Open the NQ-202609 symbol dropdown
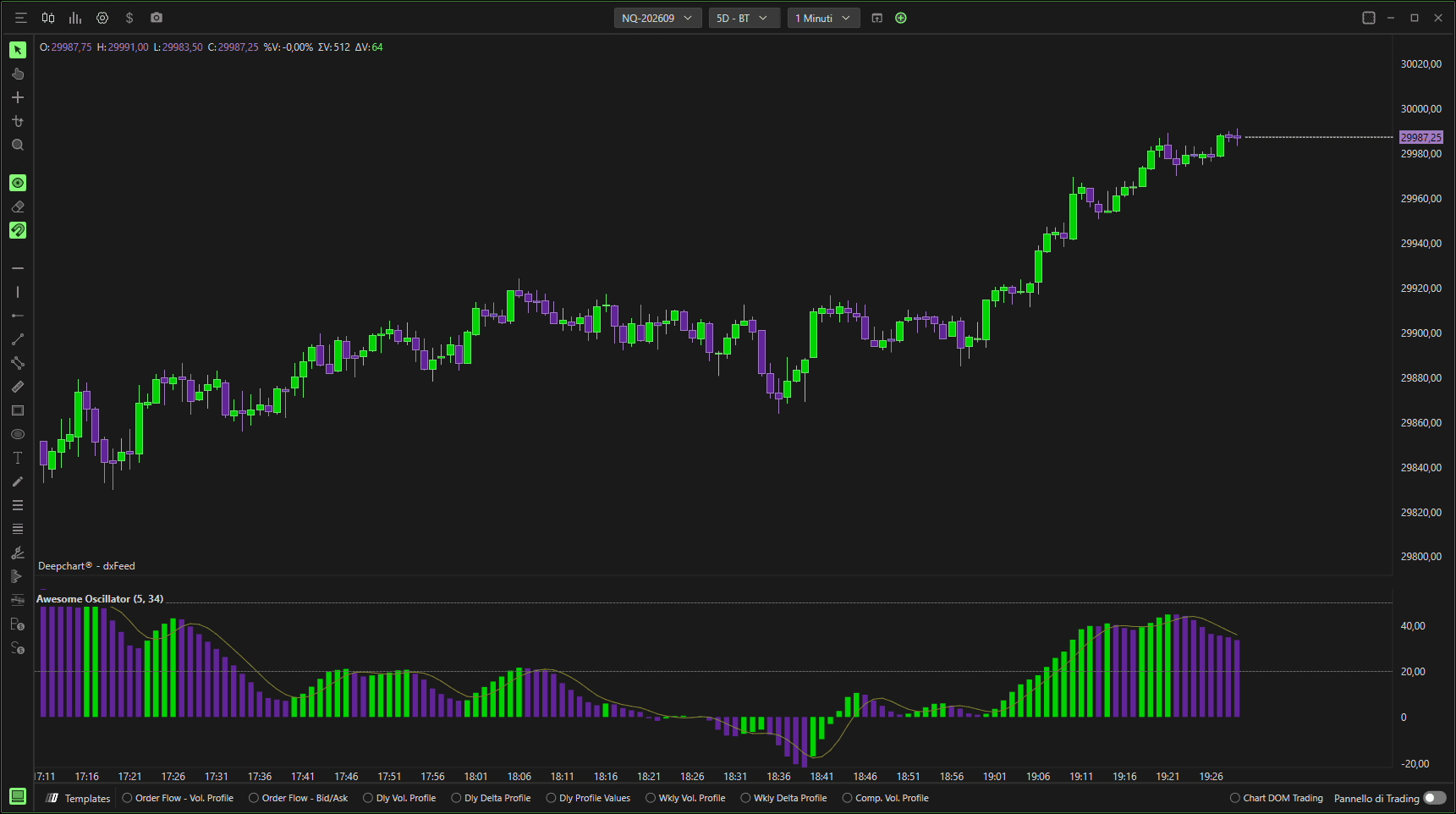This screenshot has width=1456, height=814. (x=657, y=18)
